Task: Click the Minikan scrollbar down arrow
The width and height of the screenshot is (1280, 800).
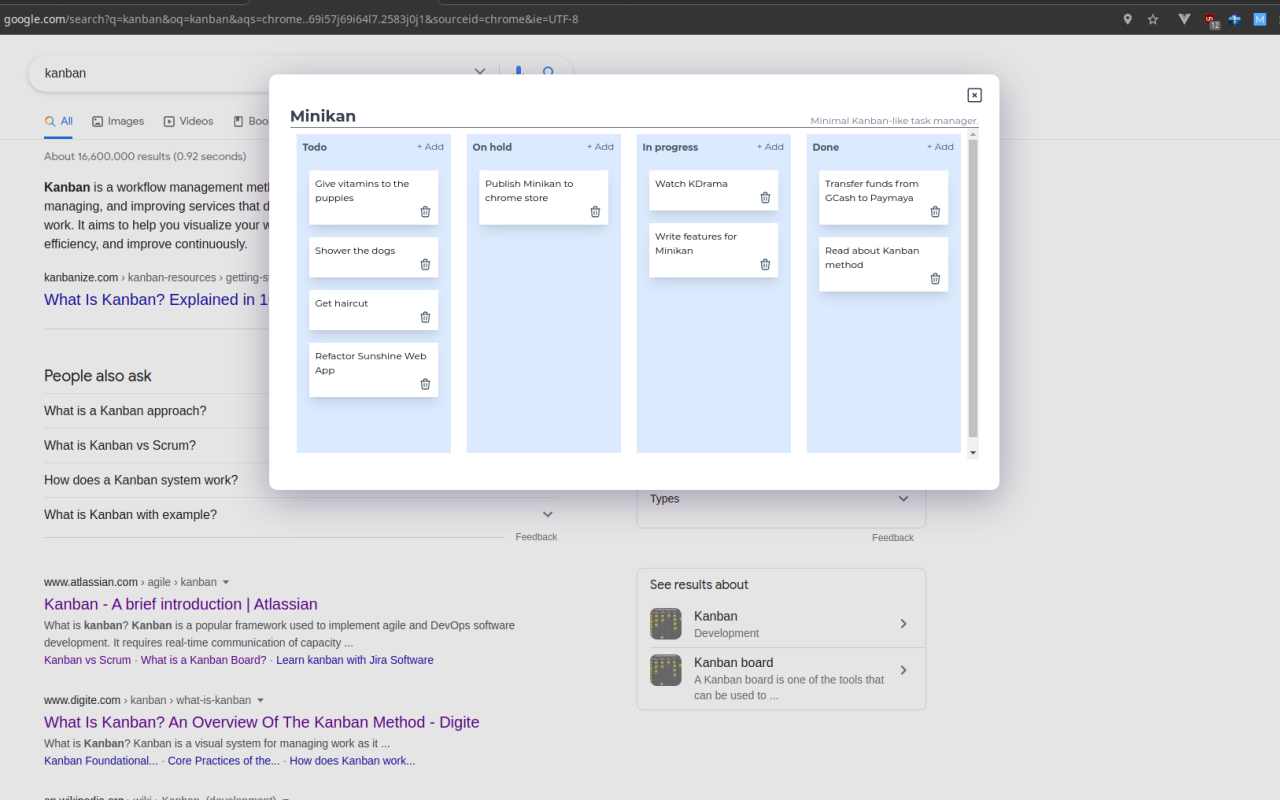Action: [x=973, y=453]
